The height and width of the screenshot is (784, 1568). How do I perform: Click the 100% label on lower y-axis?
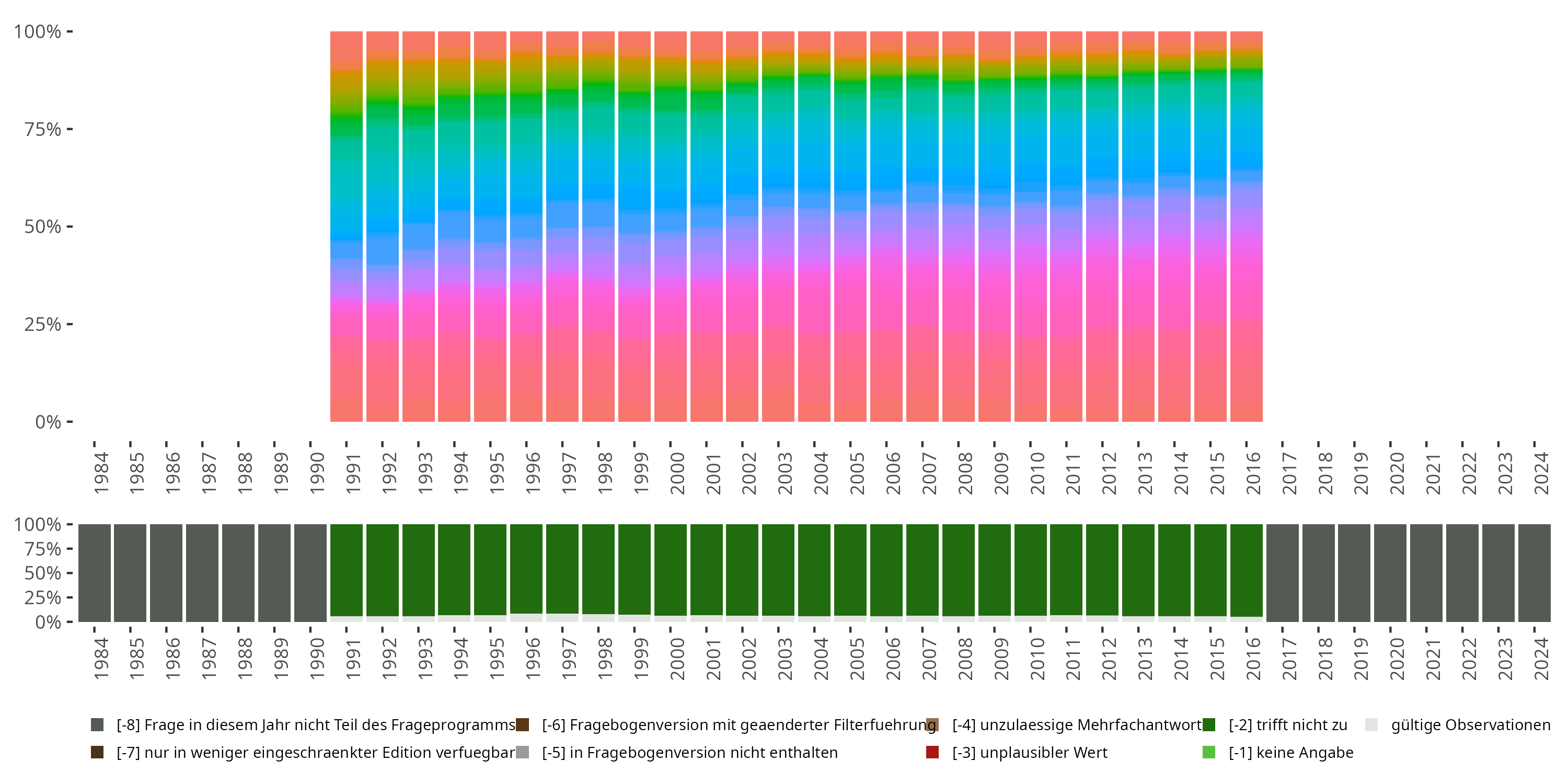(38, 524)
